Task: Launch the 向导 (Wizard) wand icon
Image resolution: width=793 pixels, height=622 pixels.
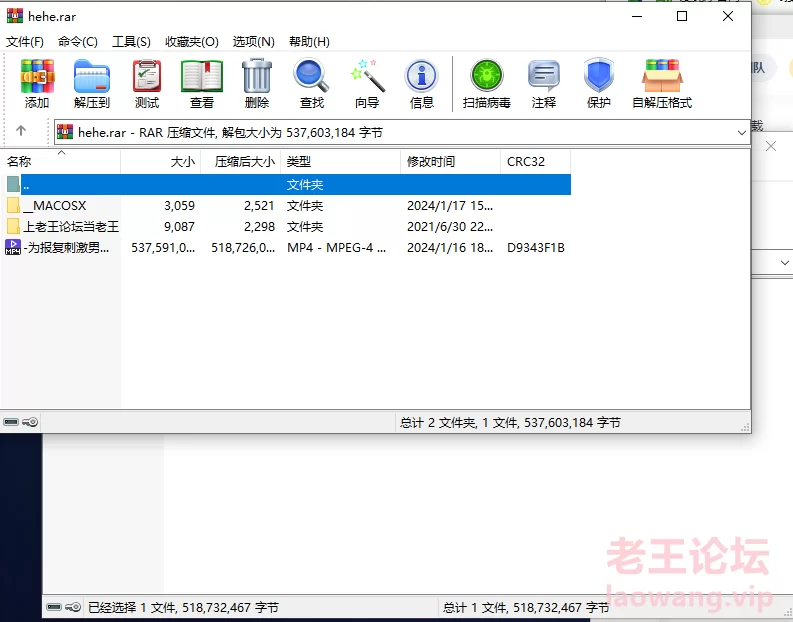Action: coord(367,84)
